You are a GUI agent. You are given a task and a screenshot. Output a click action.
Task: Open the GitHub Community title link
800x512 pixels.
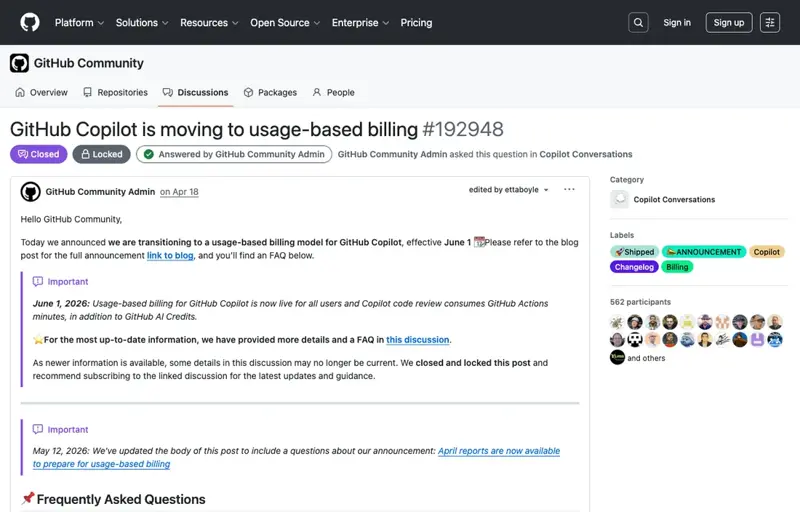pos(89,63)
